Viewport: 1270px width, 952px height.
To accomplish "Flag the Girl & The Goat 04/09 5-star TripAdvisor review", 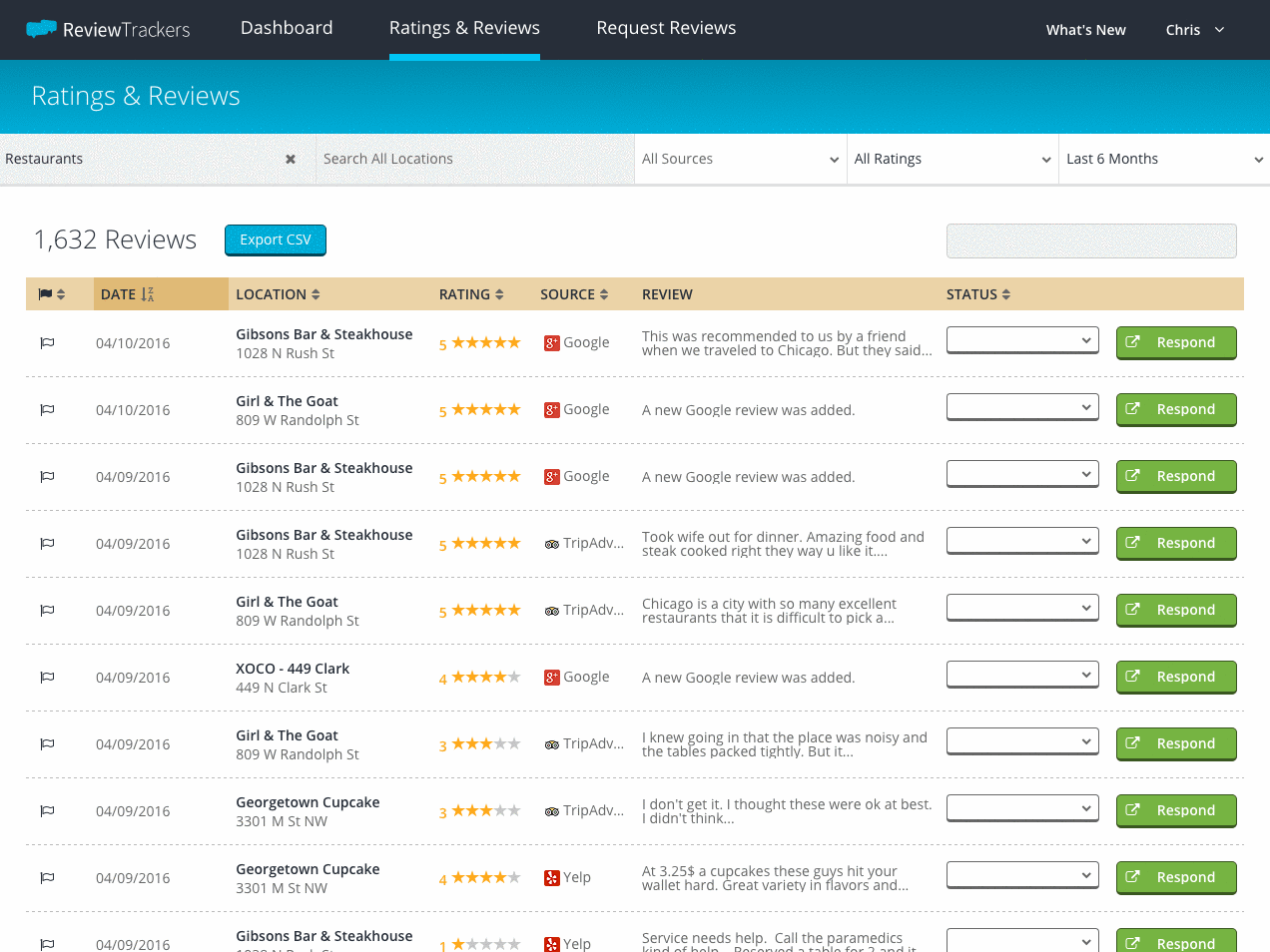I will click(47, 610).
